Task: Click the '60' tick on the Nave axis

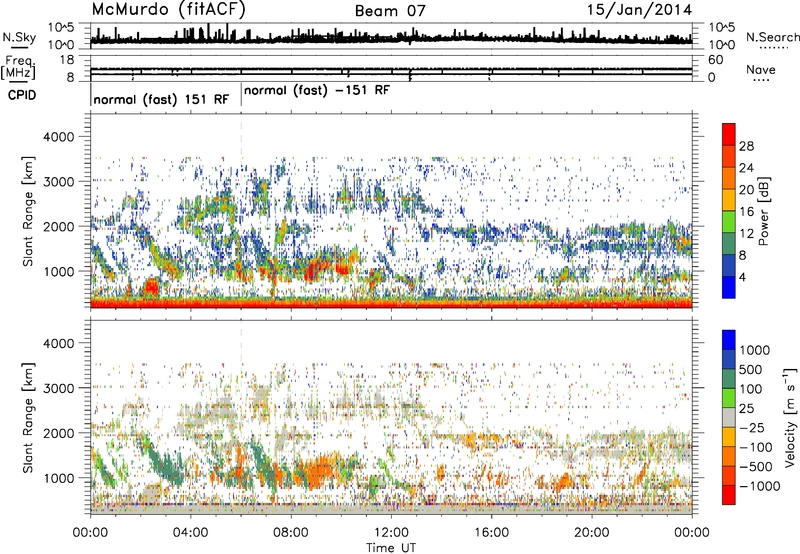Action: click(716, 60)
